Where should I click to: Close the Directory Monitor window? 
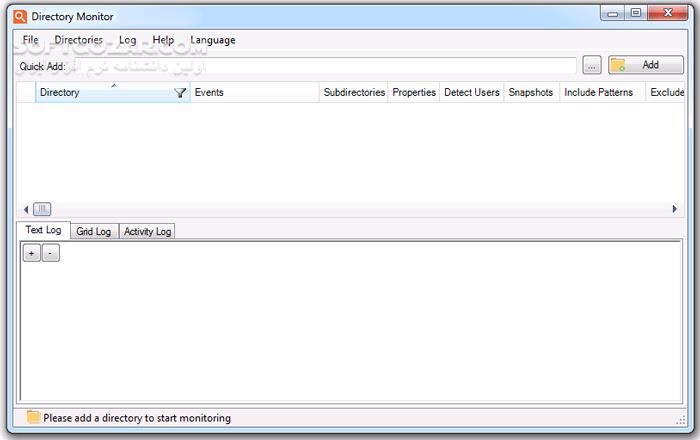(667, 13)
